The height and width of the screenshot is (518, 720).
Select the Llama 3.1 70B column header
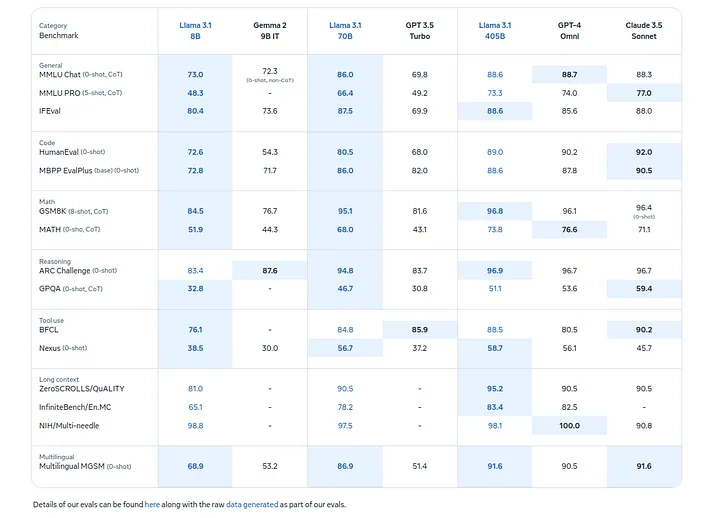345,30
